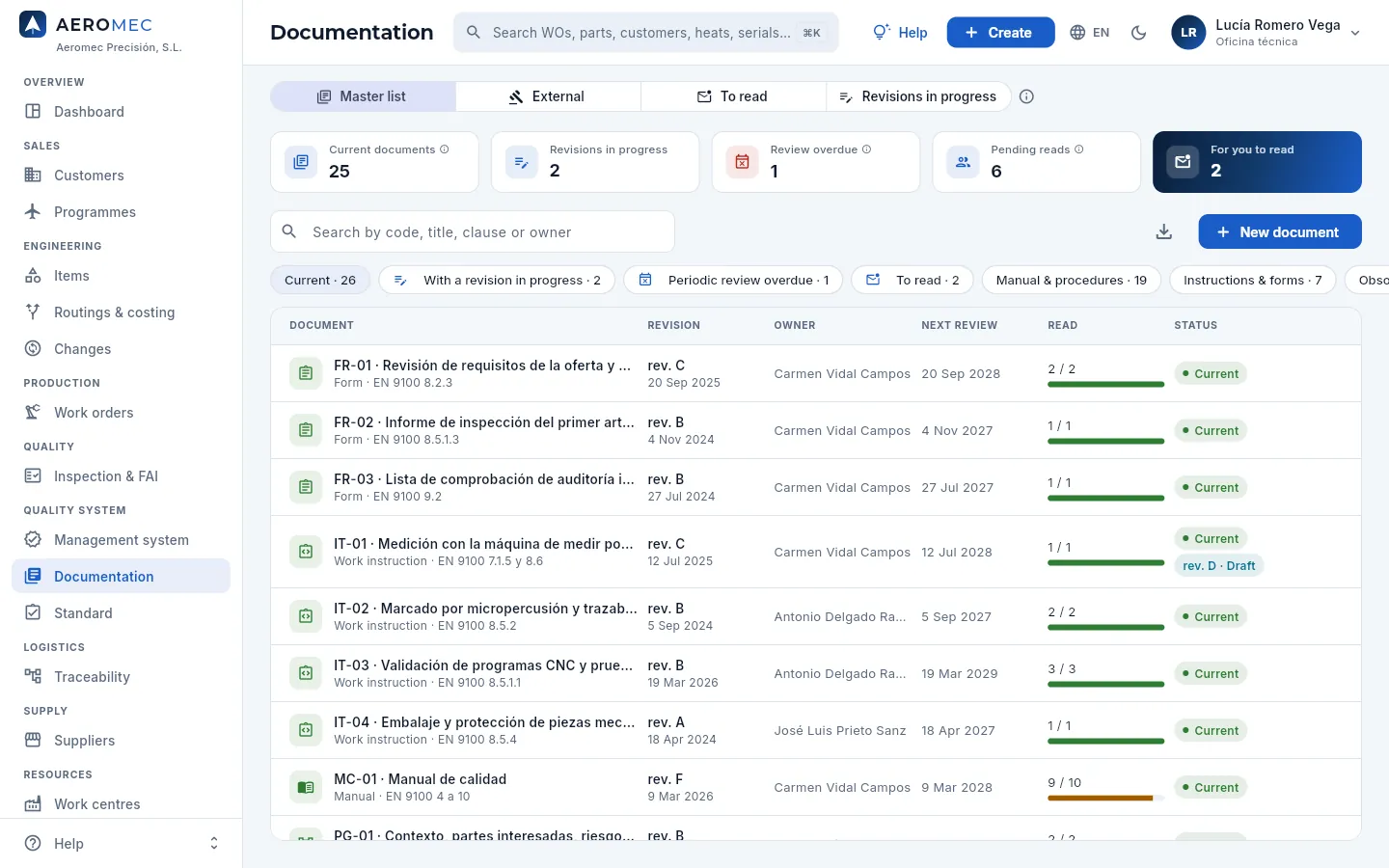
Task: Toggle dark mode with the moon icon
Action: tap(1139, 33)
